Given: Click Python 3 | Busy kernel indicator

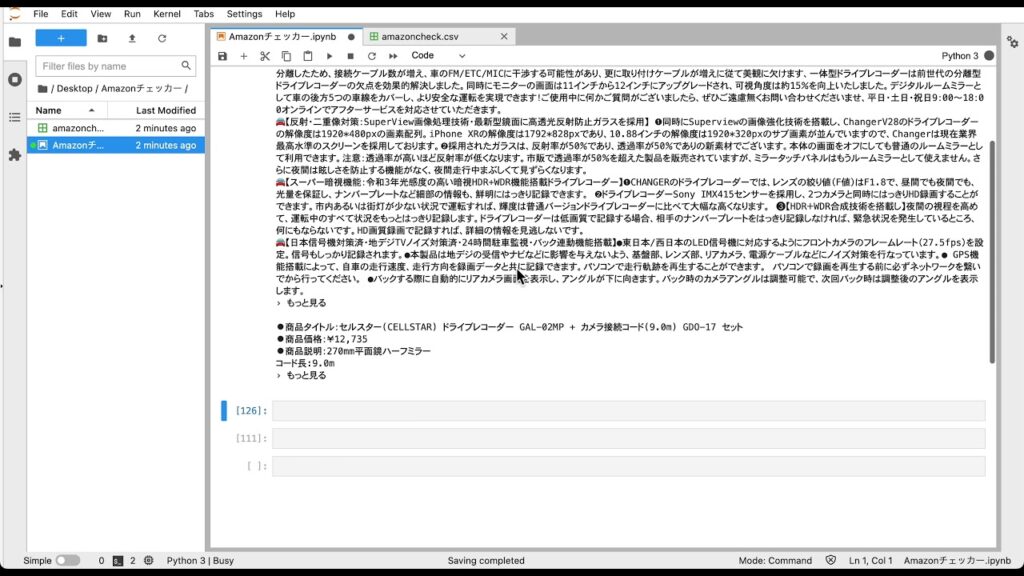Looking at the screenshot, I should 200,561.
